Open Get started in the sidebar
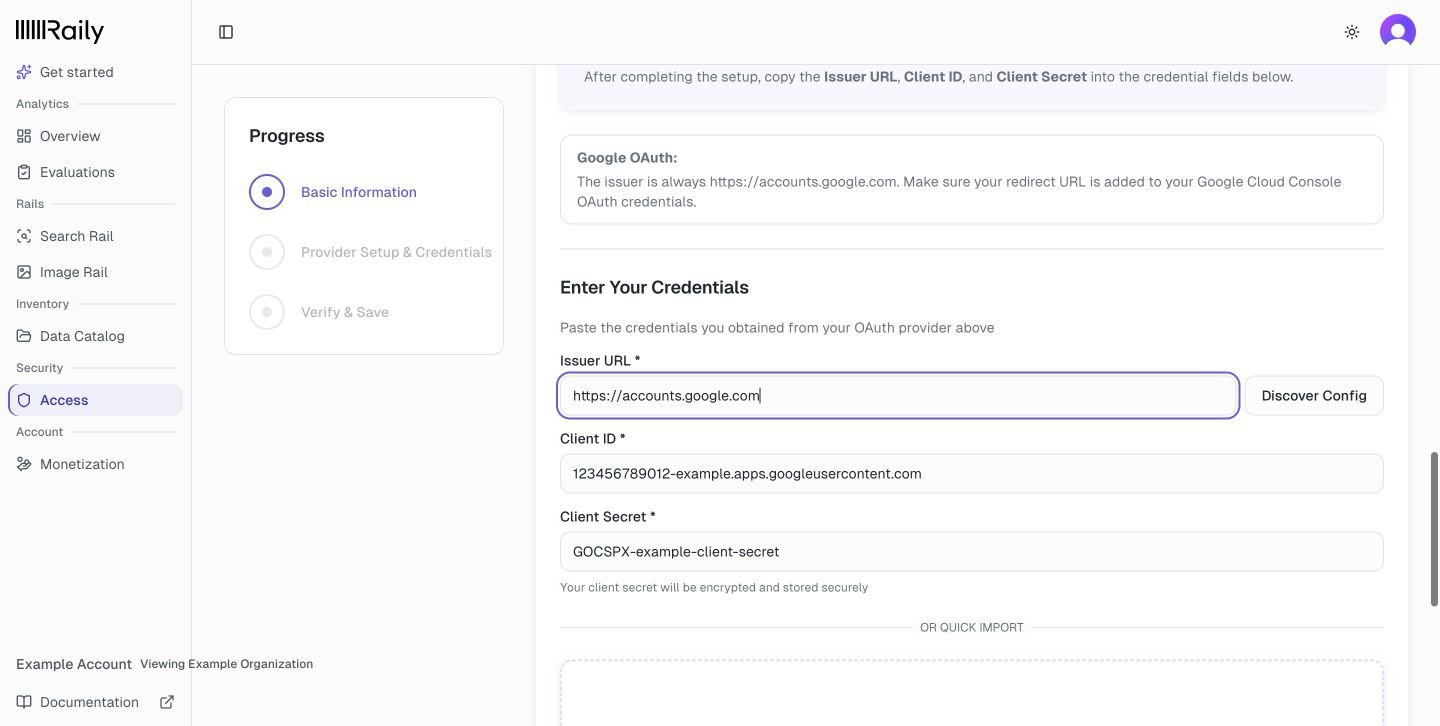The image size is (1440, 726). 95,72
